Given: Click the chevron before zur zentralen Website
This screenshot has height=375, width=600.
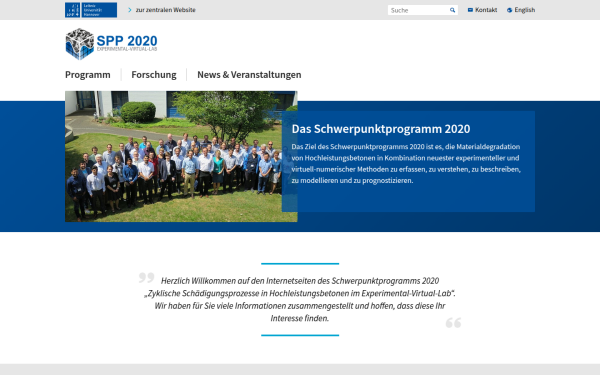Looking at the screenshot, I should [130, 10].
